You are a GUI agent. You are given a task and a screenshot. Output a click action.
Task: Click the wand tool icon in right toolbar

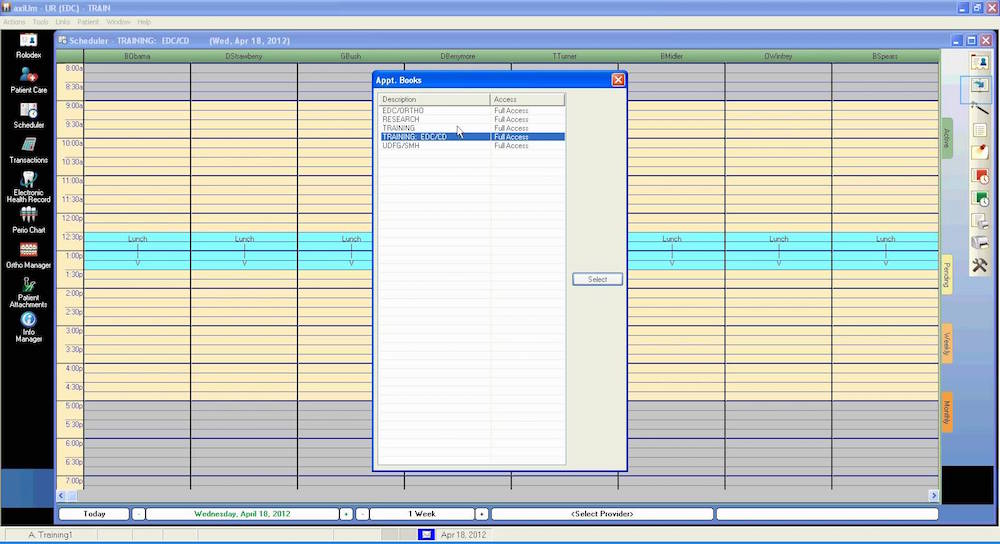[980, 108]
